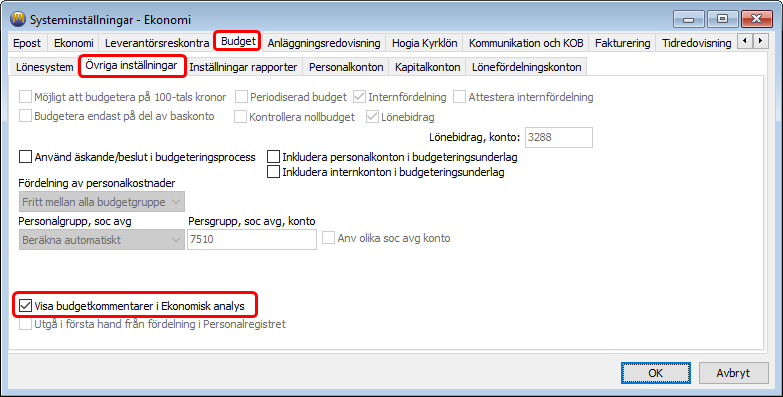The height and width of the screenshot is (397, 783).
Task: Open the Anläggningsredovisning tab
Action: 324,43
